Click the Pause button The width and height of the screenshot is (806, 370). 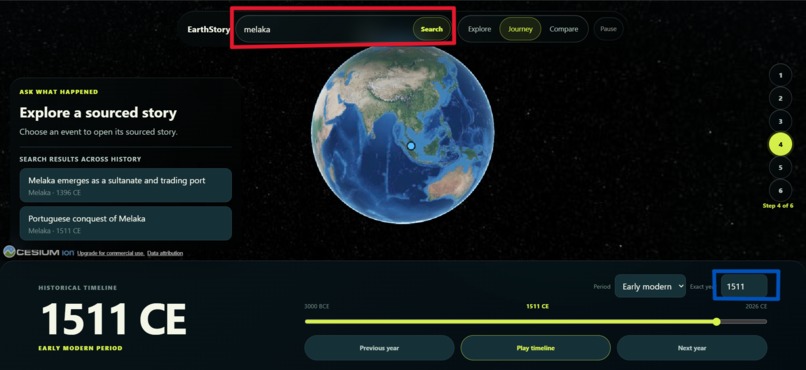(x=608, y=29)
